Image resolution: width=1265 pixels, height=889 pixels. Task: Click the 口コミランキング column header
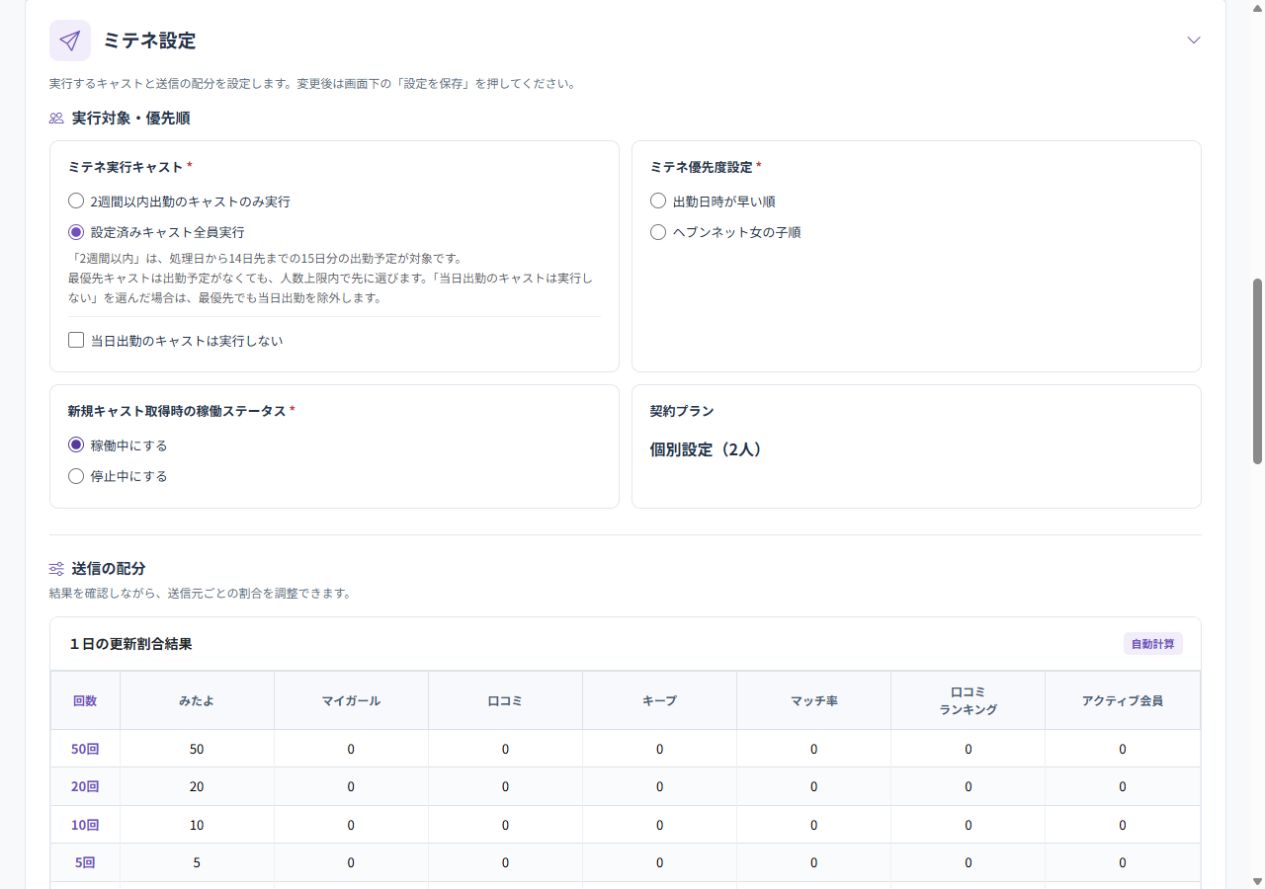(x=968, y=700)
